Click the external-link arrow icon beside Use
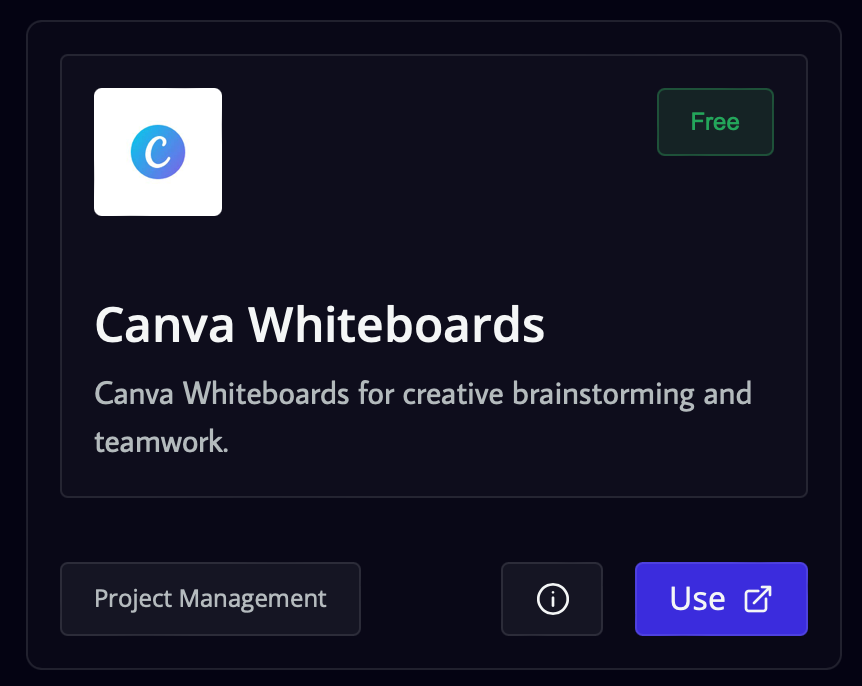 tap(758, 599)
